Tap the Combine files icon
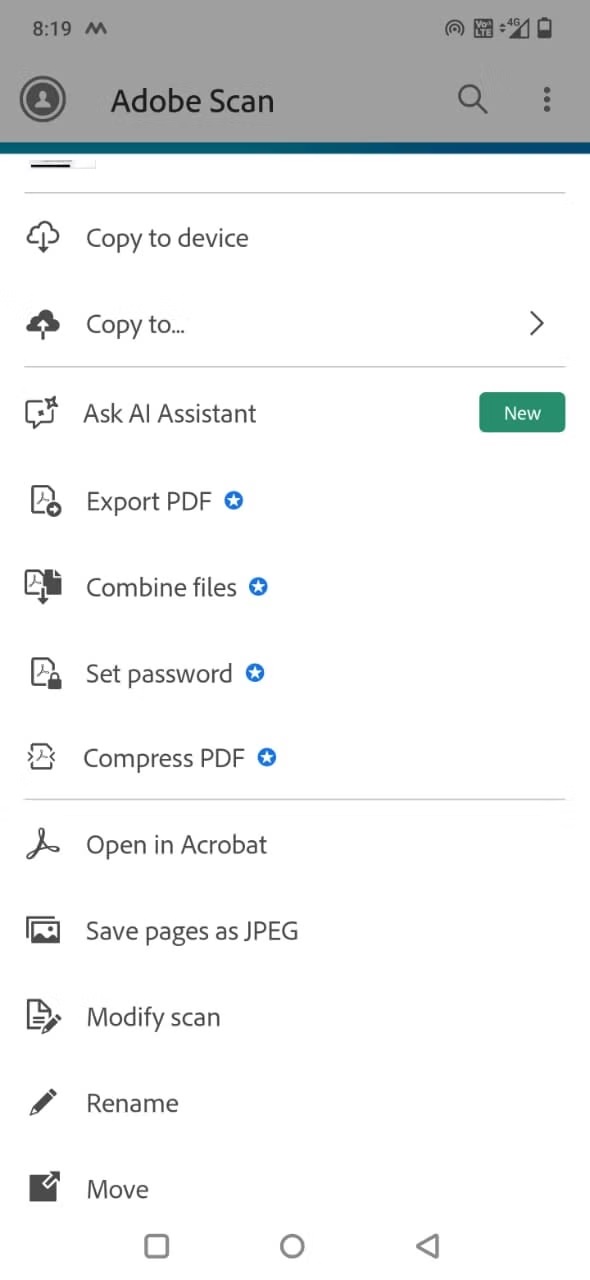This screenshot has width=590, height=1280. pos(43,587)
